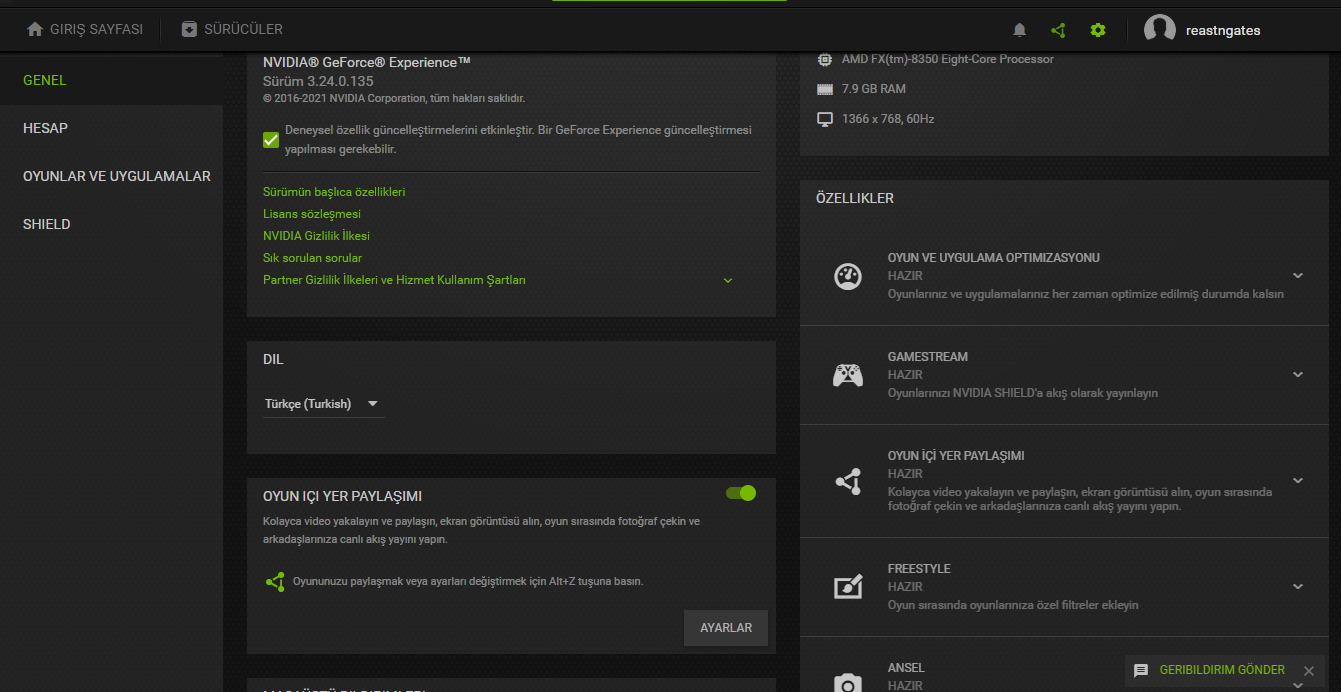The image size is (1341, 692).
Task: Open Sık sorulan sorular link
Action: coord(312,258)
